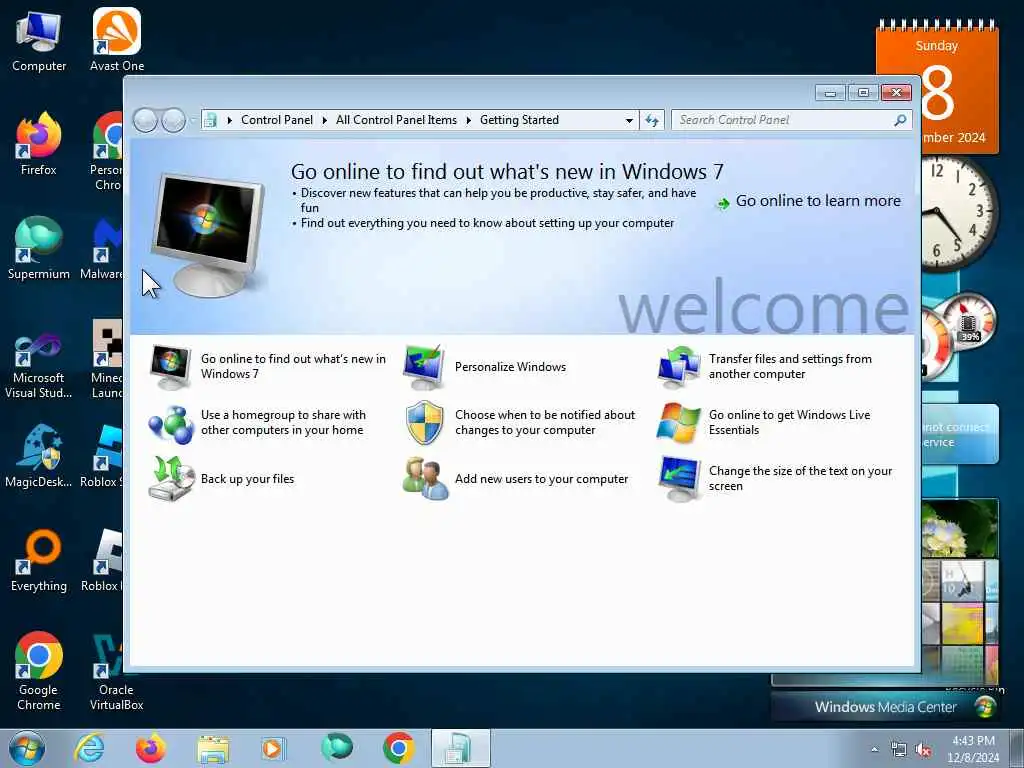Click 'Change the size of the text' link
The width and height of the screenshot is (1024, 768).
800,479
